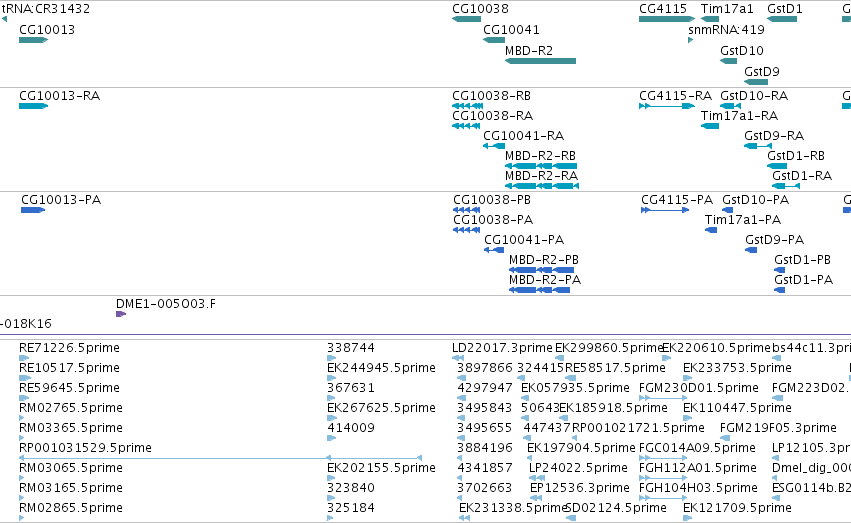Select the FGM230D01.5prime EST label
Screen dimensions: 851x523
click(x=699, y=388)
